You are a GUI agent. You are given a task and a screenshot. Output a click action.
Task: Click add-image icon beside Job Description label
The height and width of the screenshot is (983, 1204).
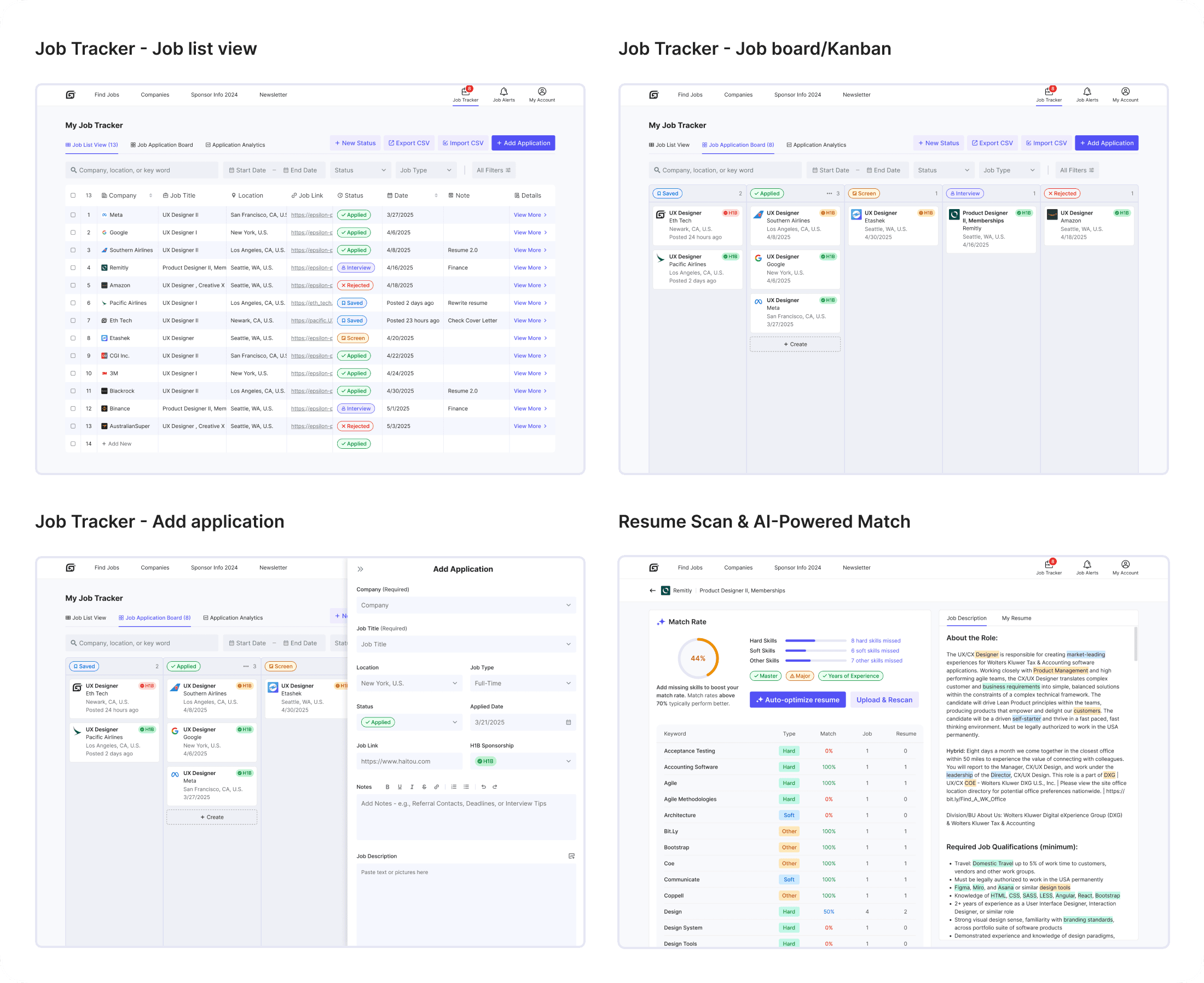571,856
